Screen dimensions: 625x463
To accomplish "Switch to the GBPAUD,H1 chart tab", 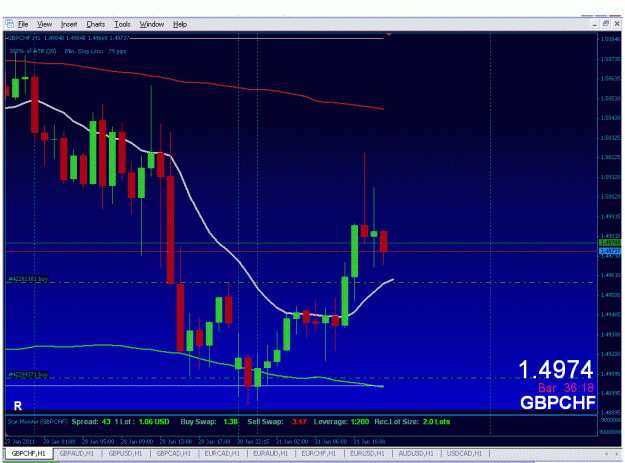I will point(77,453).
